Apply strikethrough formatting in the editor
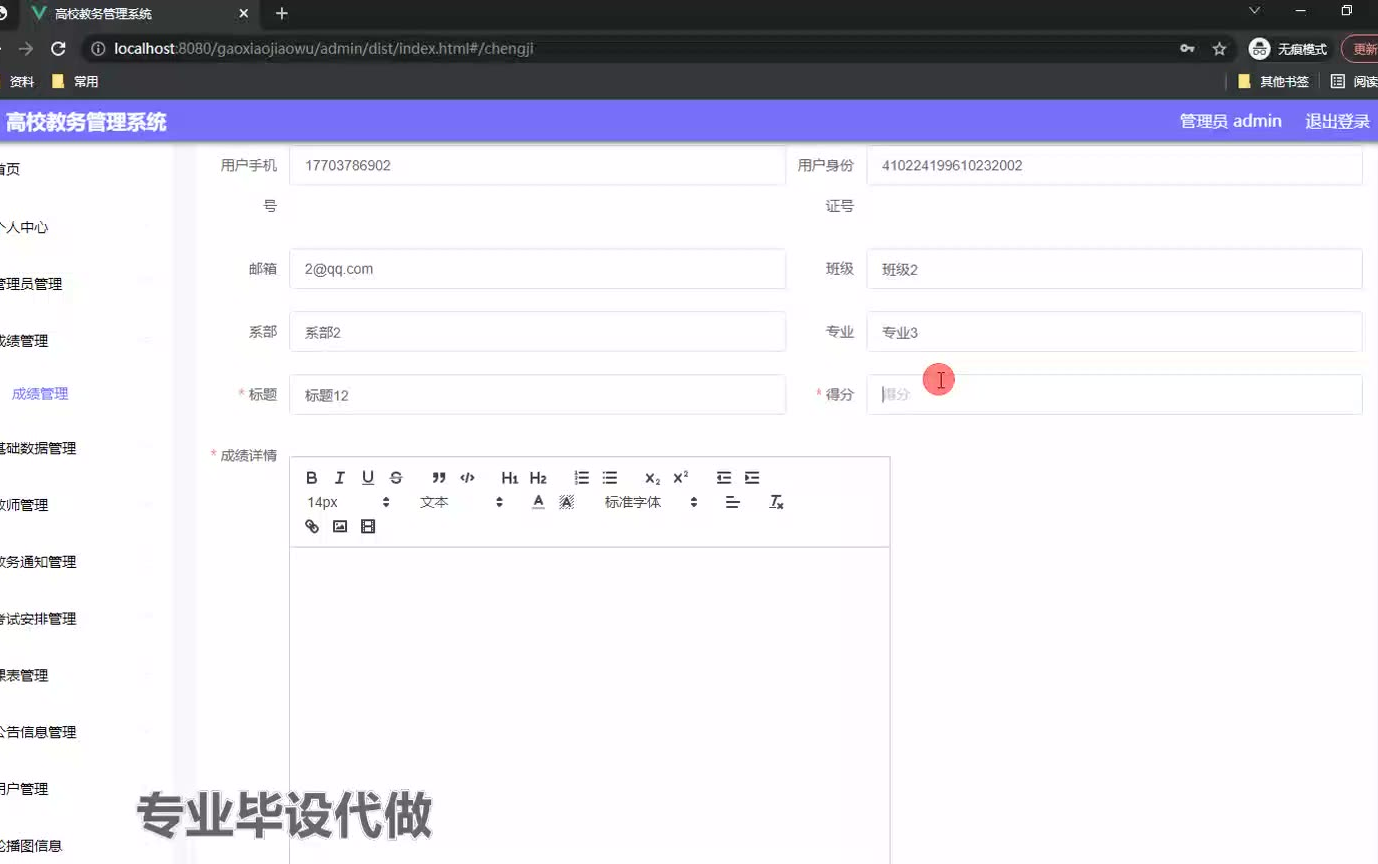The width and height of the screenshot is (1378, 864). point(396,478)
